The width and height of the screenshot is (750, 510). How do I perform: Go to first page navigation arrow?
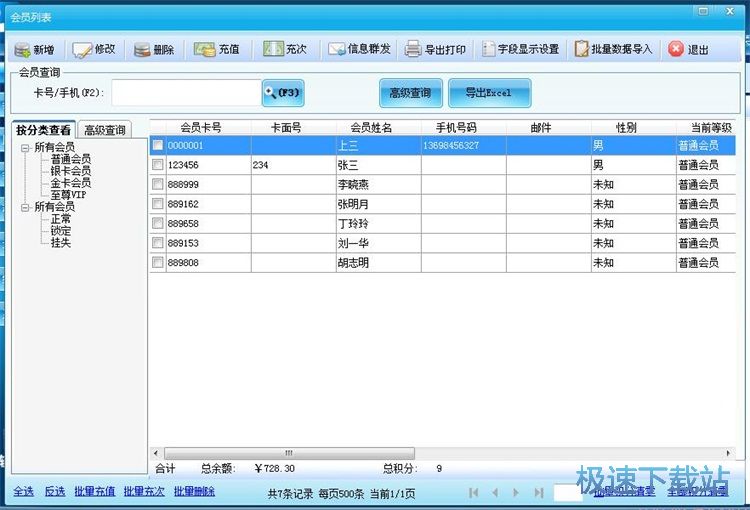(x=474, y=492)
